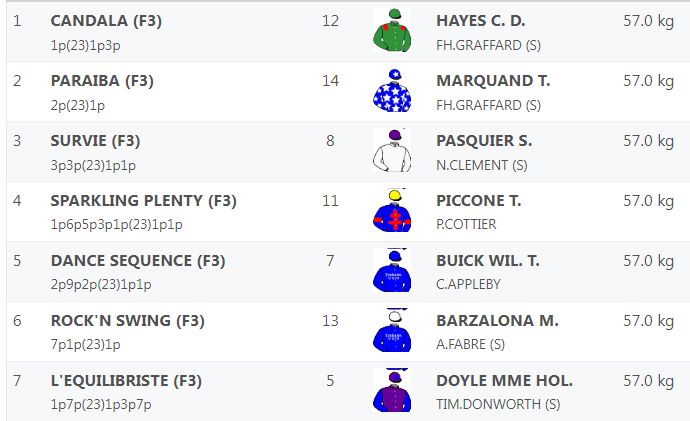Select trainer A.FABRE (S) text
Viewport: 690px width, 421px height.
(x=470, y=344)
